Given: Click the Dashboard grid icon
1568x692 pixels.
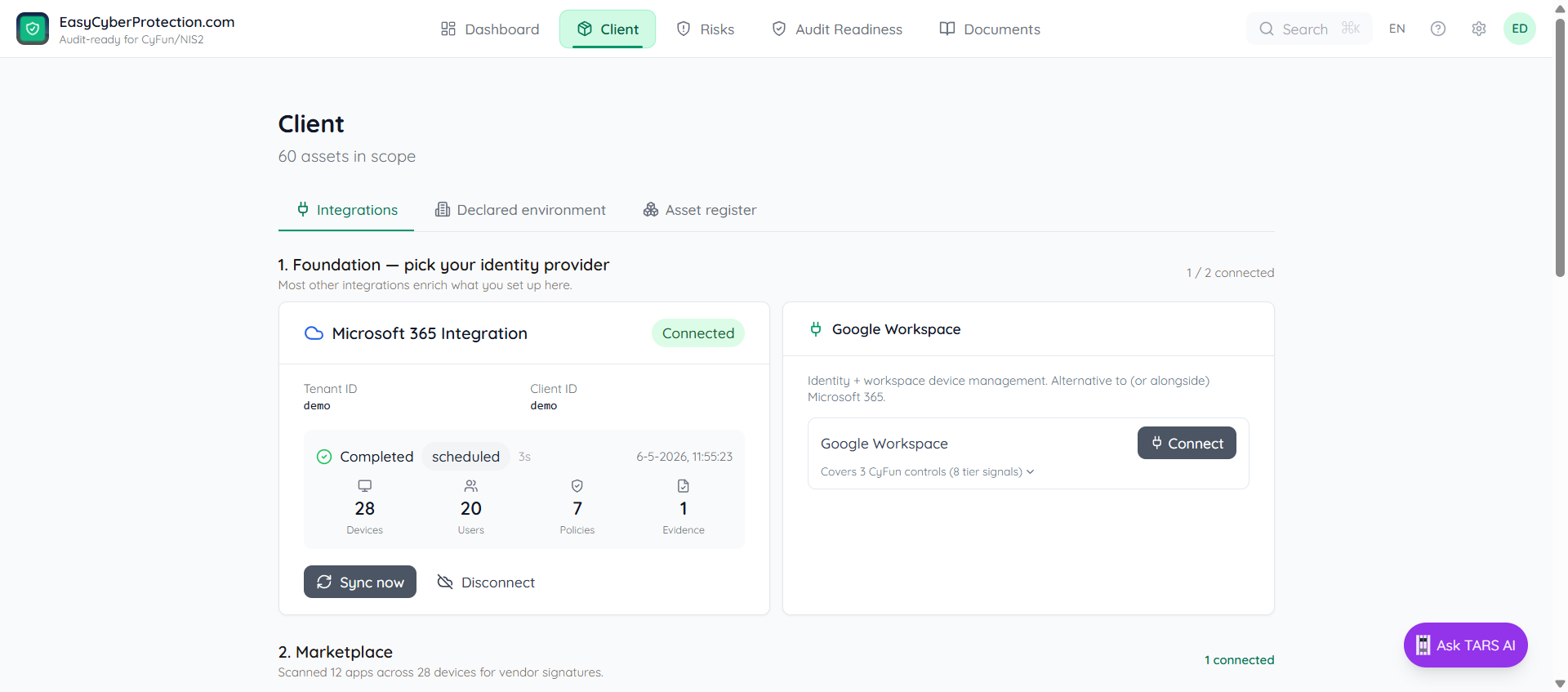Looking at the screenshot, I should [x=448, y=29].
